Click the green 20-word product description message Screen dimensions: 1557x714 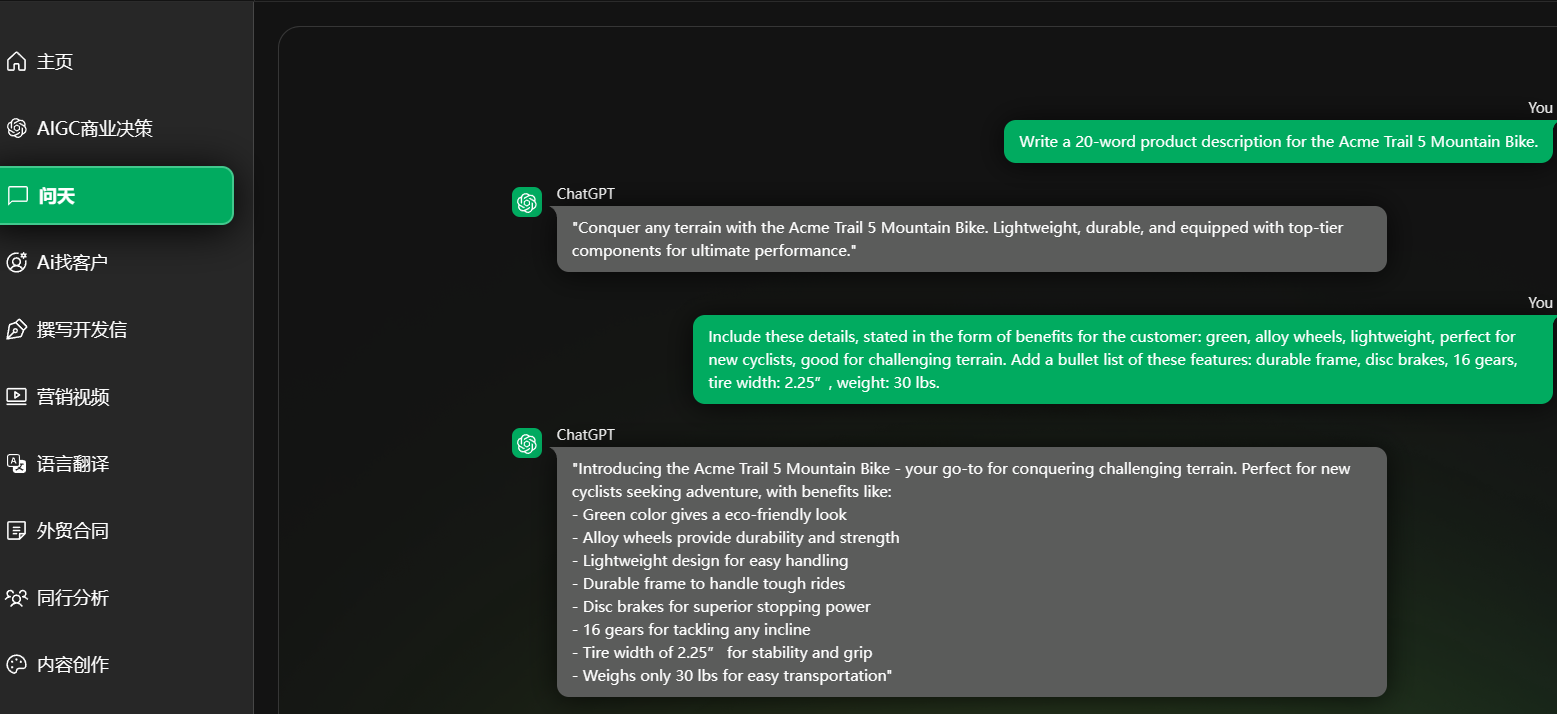1278,142
